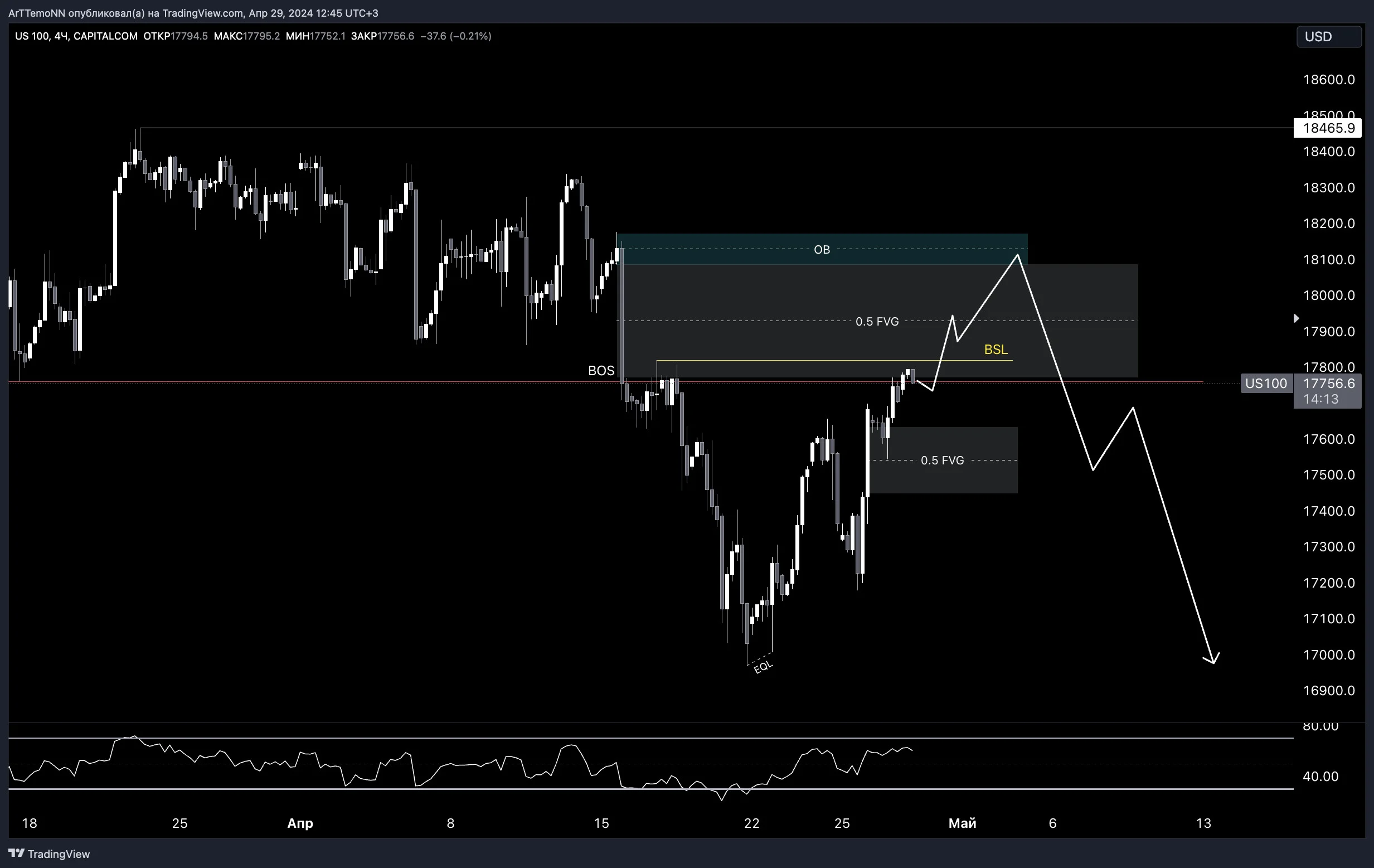This screenshot has width=1374, height=868.
Task: Click the Апр month label on time axis
Action: pos(300,823)
